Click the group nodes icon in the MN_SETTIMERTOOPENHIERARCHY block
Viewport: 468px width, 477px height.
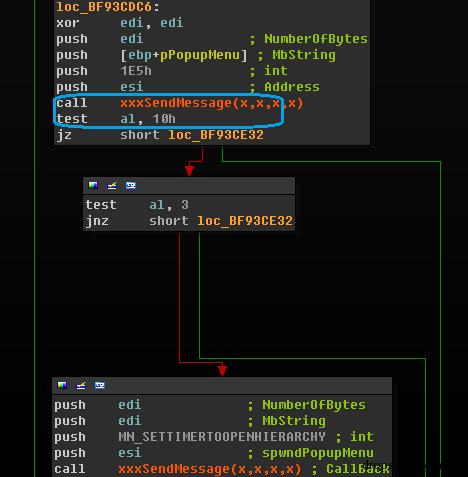(99, 385)
